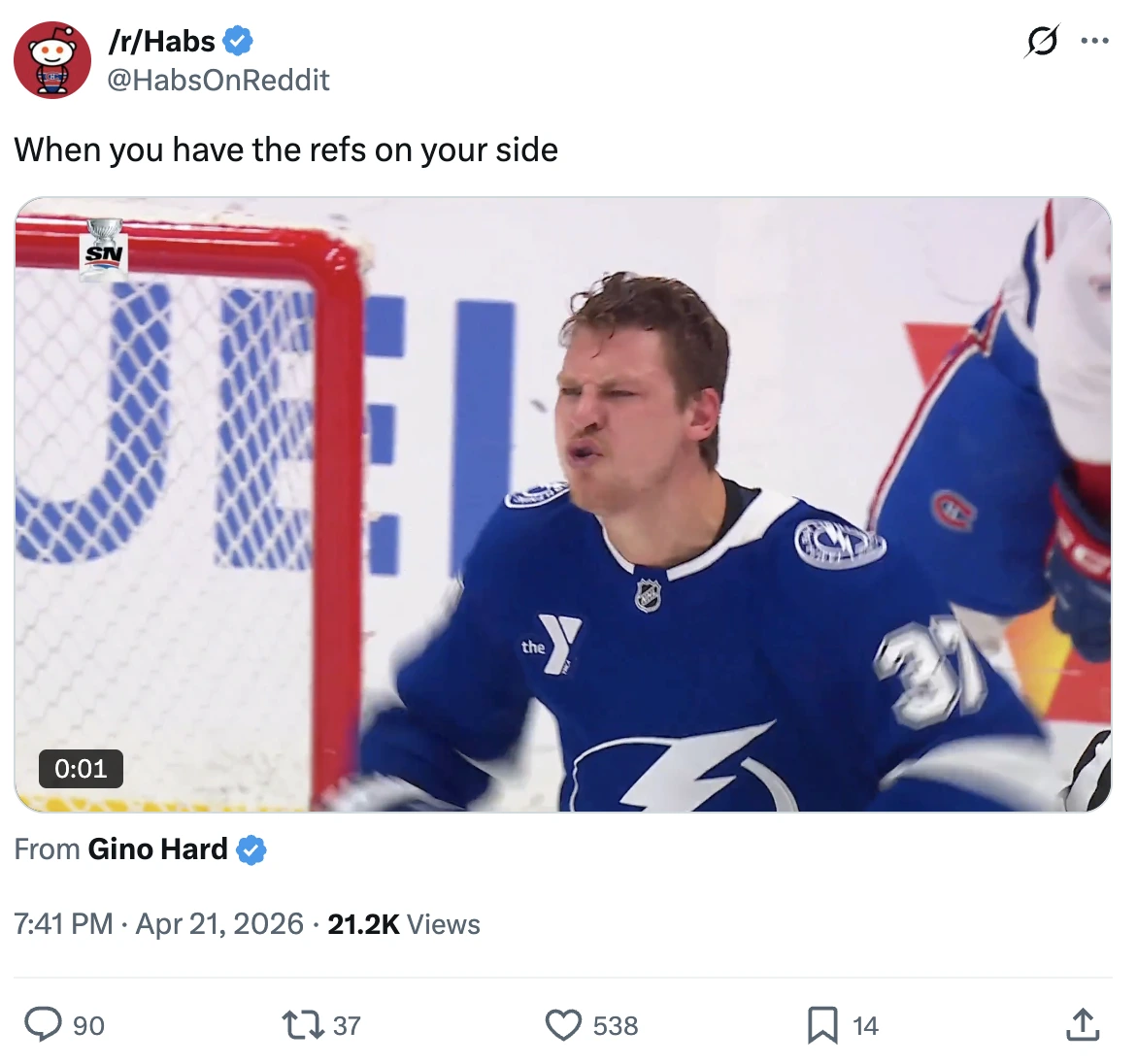Click verified badge next to Gino Hard
This screenshot has height=1064, width=1137.
tap(251, 849)
